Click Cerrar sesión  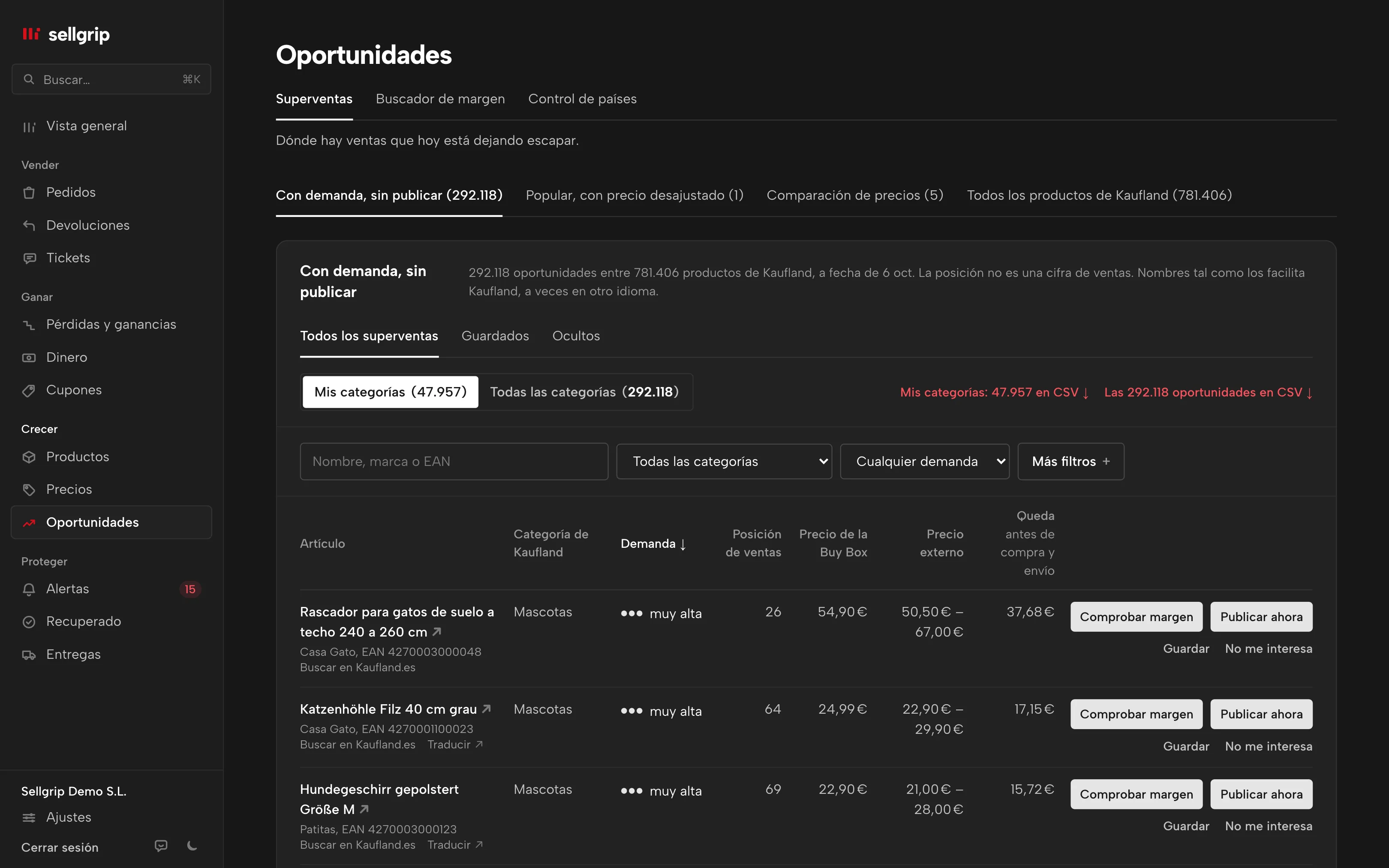pyautogui.click(x=60, y=847)
